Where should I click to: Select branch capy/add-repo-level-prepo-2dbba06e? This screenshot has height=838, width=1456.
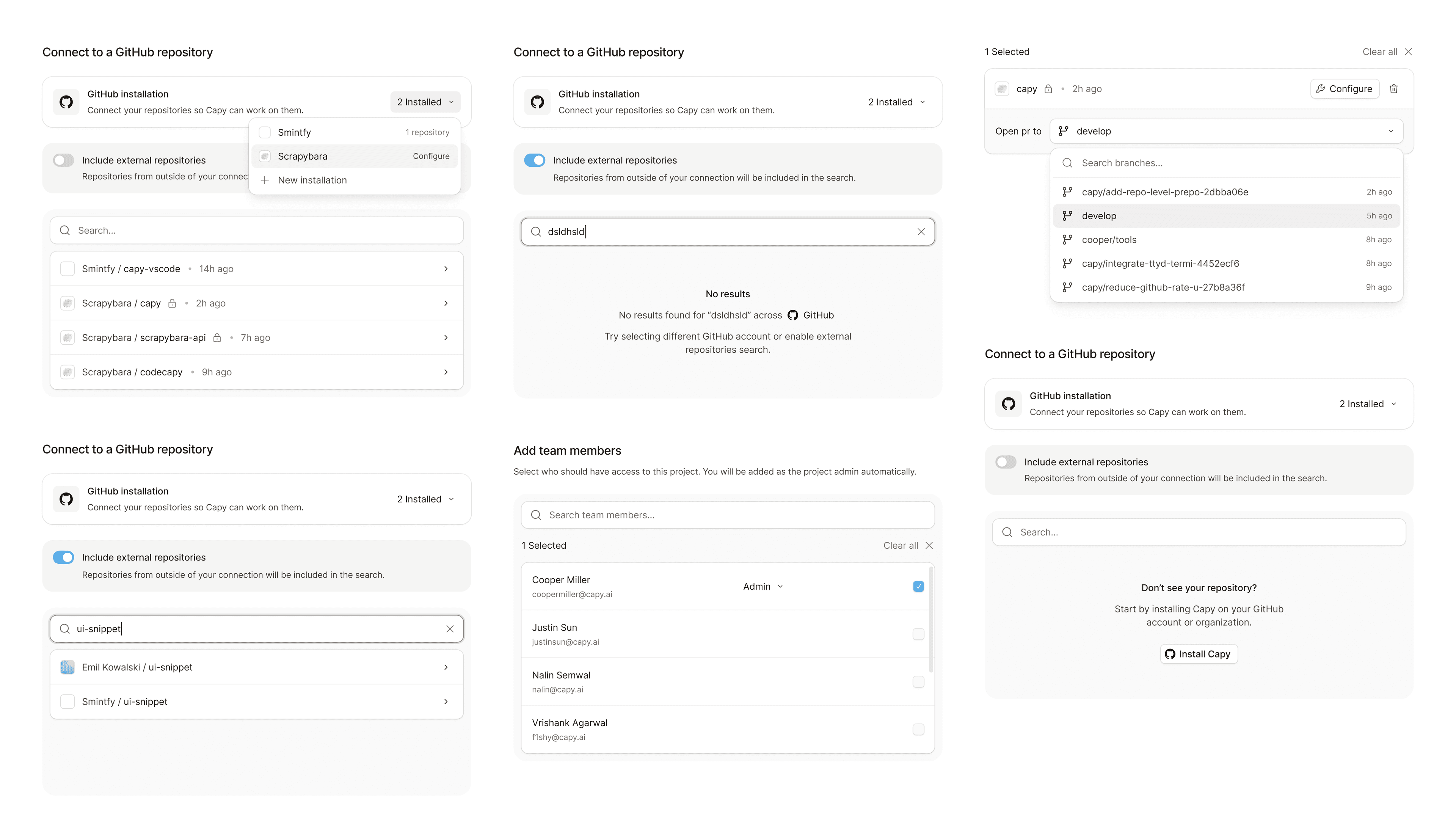(1226, 191)
